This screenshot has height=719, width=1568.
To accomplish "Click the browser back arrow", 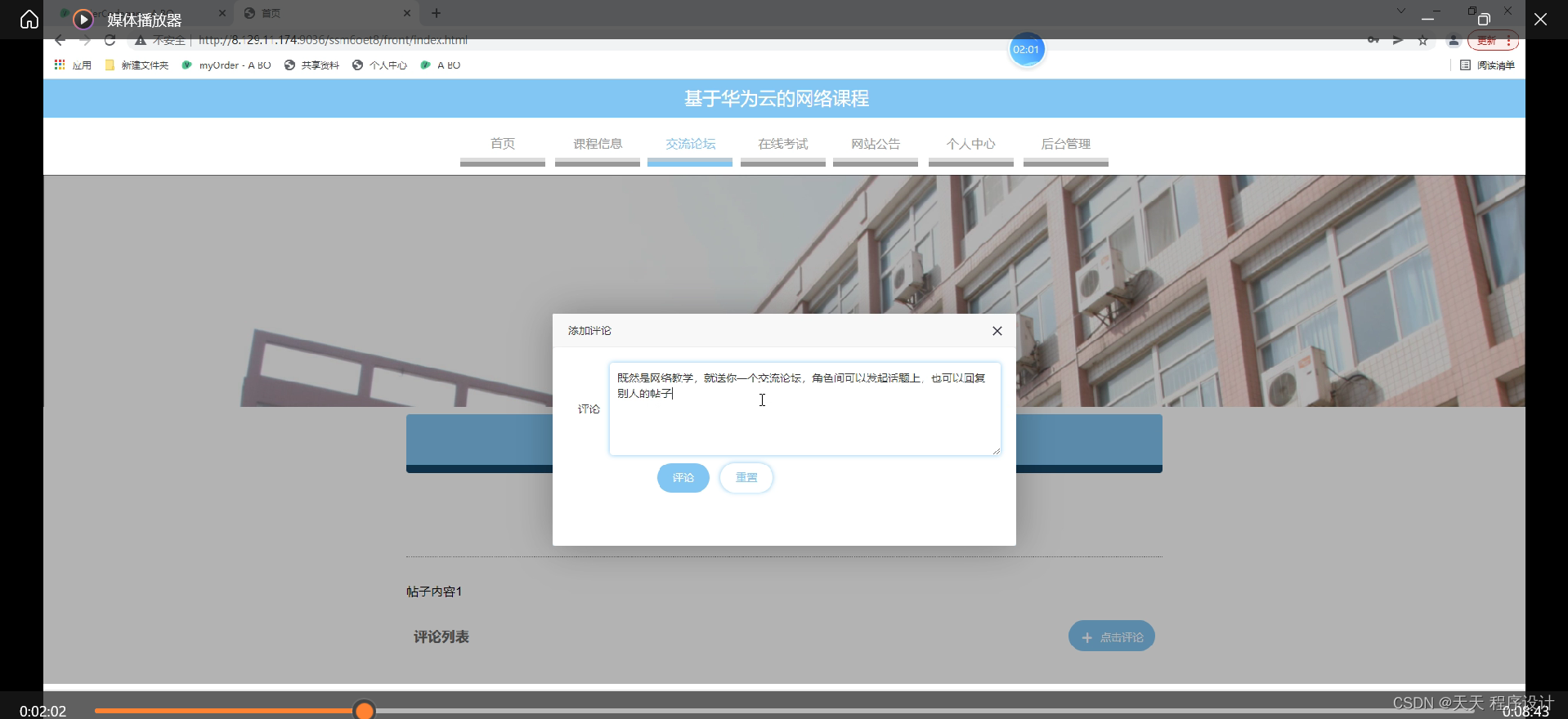I will coord(60,40).
